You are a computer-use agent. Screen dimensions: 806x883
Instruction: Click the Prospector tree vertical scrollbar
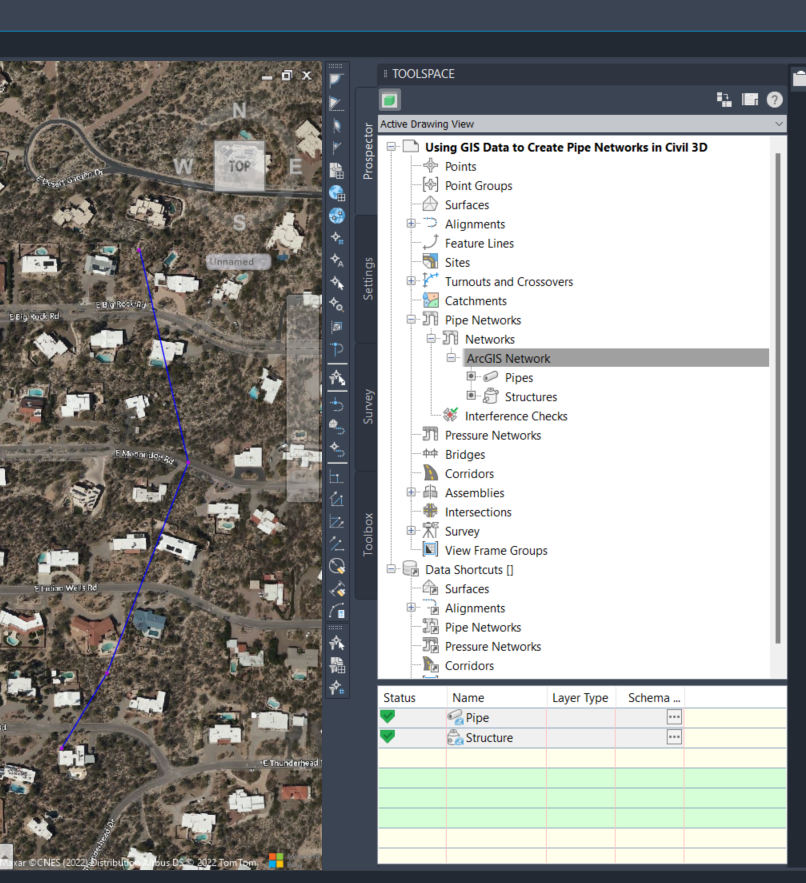[778, 398]
